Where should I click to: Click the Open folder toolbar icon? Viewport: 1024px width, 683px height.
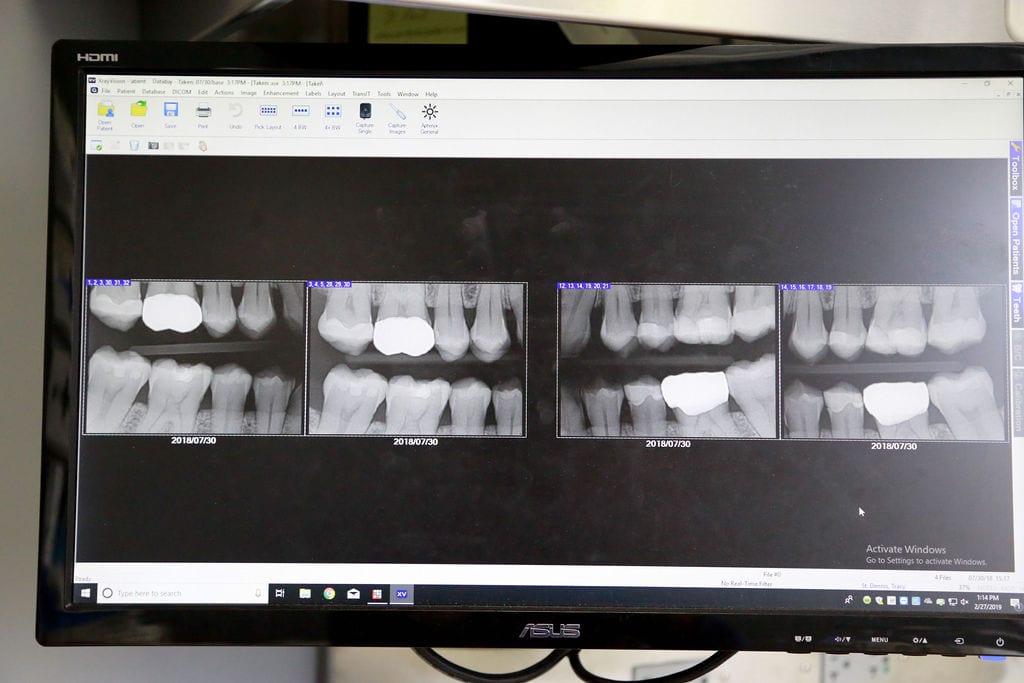[138, 115]
